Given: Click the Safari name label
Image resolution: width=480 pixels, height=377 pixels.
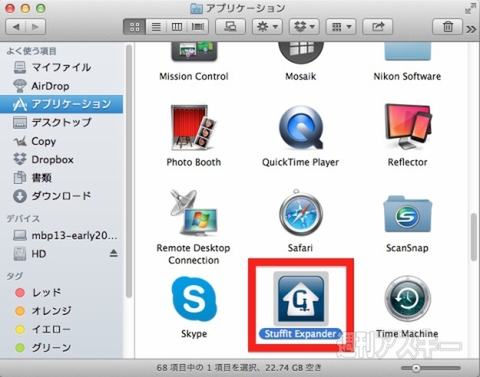Looking at the screenshot, I should pyautogui.click(x=300, y=248).
